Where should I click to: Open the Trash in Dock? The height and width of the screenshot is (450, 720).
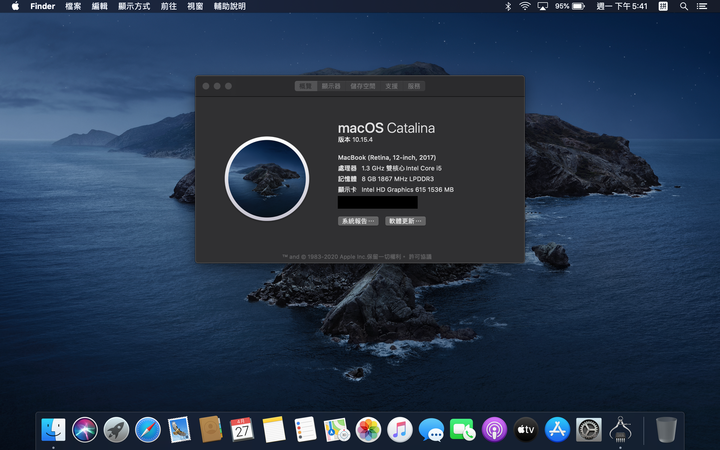tap(666, 430)
